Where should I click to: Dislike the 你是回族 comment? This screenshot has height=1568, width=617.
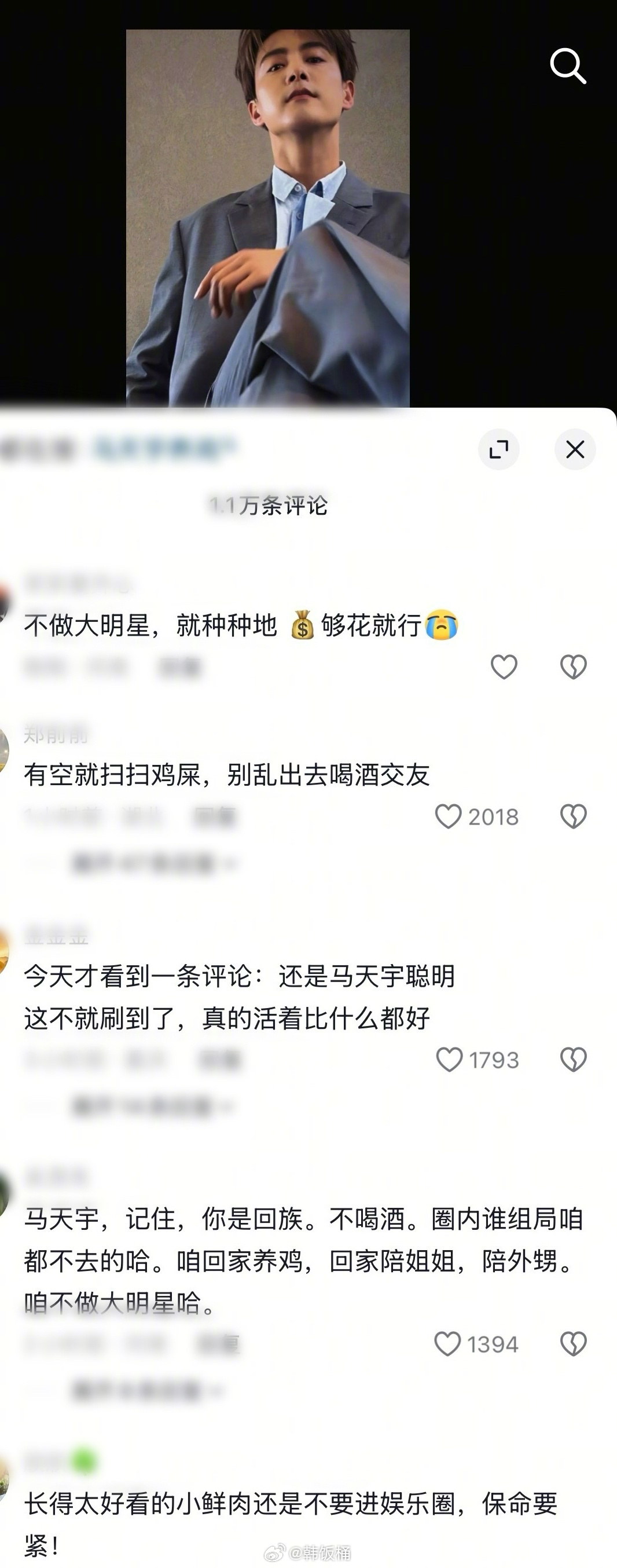pos(573,1344)
